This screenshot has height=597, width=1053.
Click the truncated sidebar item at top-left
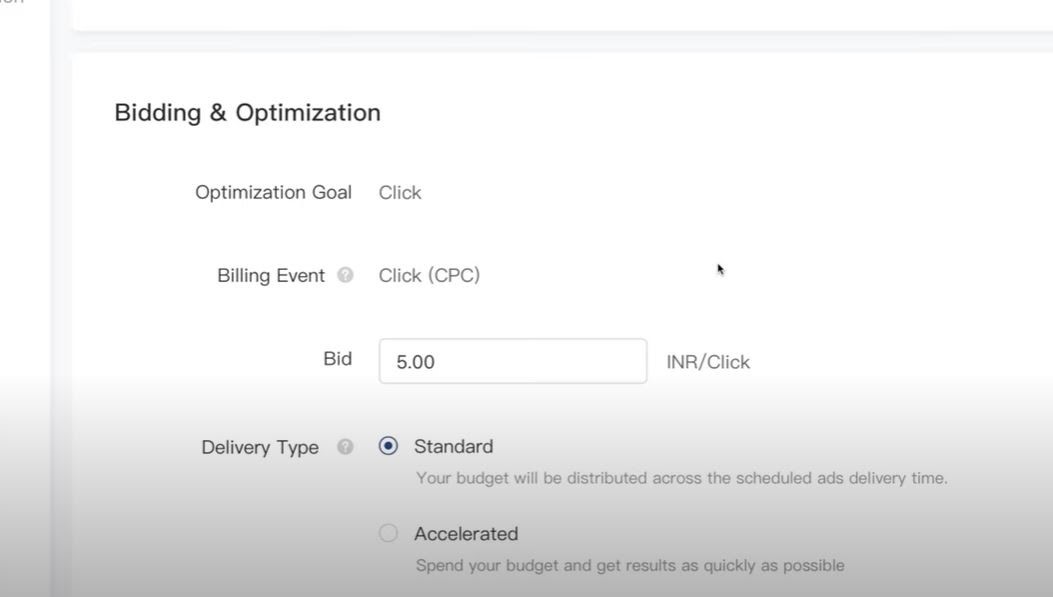(x=11, y=2)
